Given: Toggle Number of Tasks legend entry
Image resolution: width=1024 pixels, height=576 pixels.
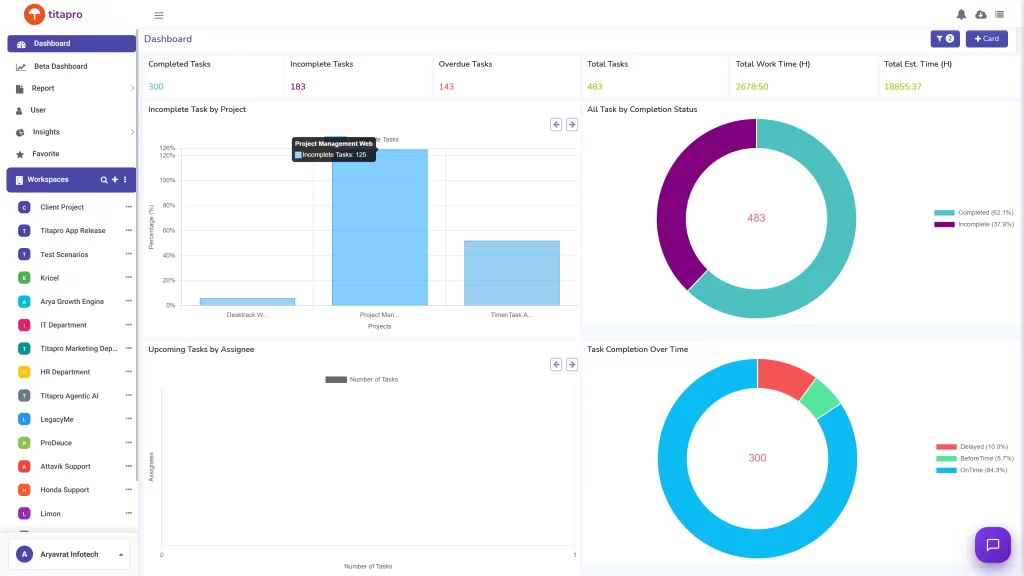Looking at the screenshot, I should [x=362, y=379].
